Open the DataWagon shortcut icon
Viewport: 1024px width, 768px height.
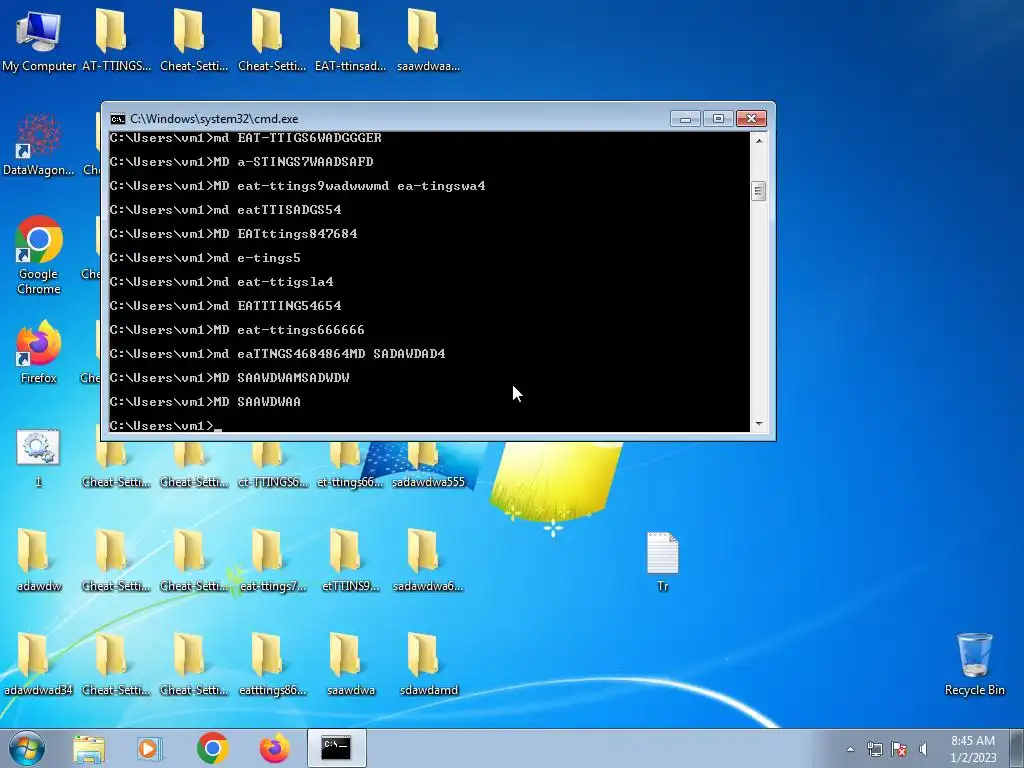pos(39,145)
